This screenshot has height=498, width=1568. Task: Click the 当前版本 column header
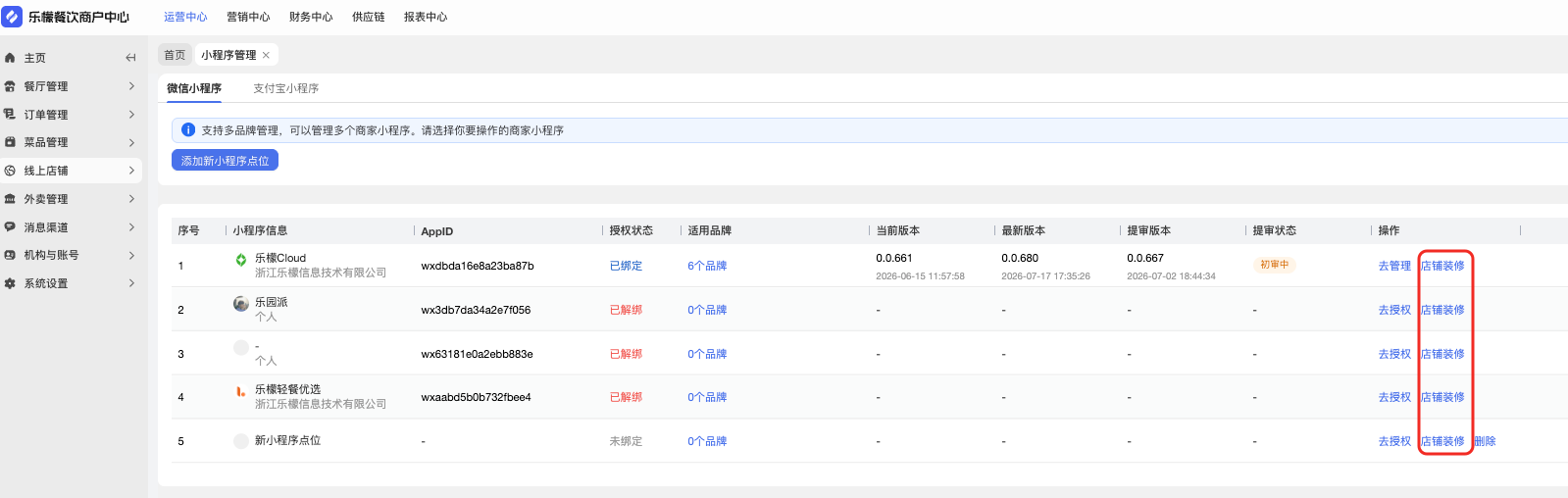(x=897, y=230)
